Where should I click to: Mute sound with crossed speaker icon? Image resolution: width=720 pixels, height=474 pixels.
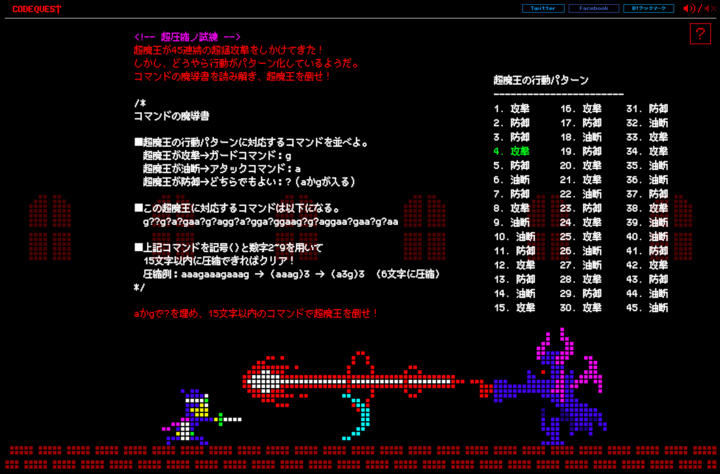tap(710, 8)
